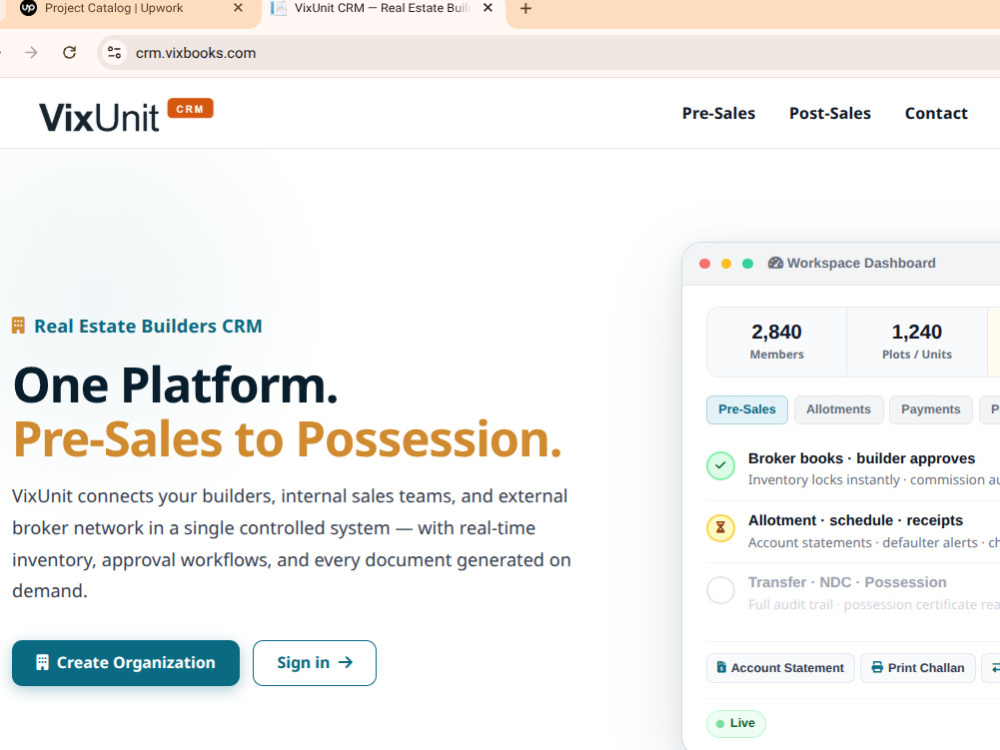Click the Workspace Dashboard title text

click(x=861, y=263)
